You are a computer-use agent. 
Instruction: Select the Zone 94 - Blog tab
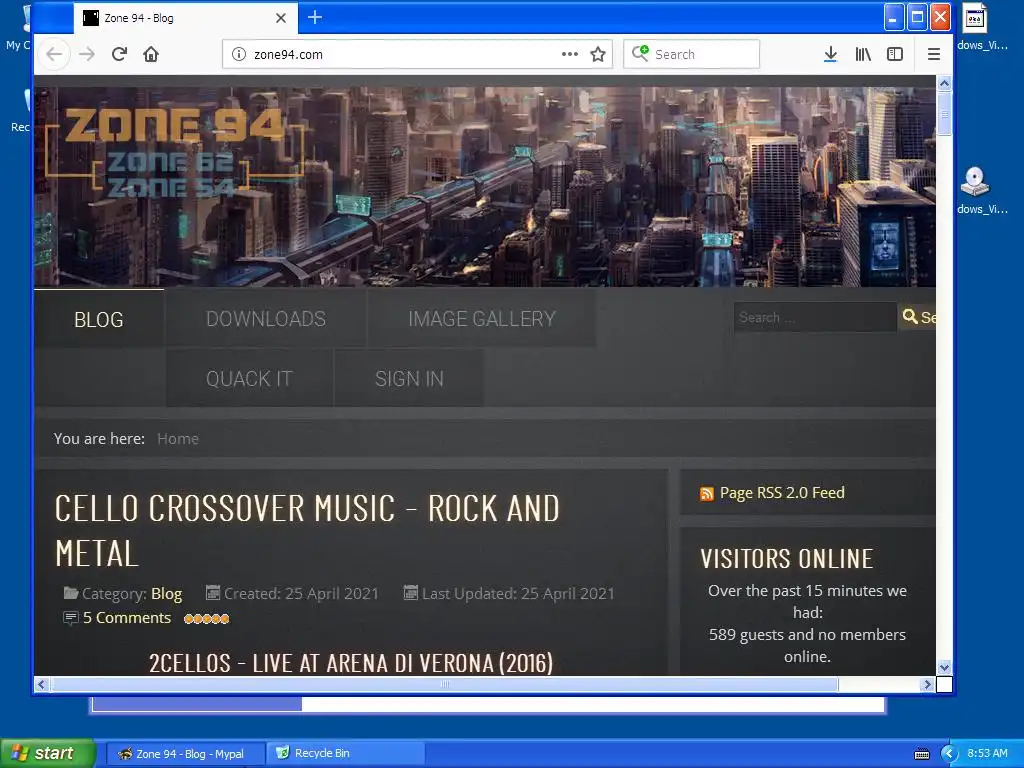tap(185, 18)
